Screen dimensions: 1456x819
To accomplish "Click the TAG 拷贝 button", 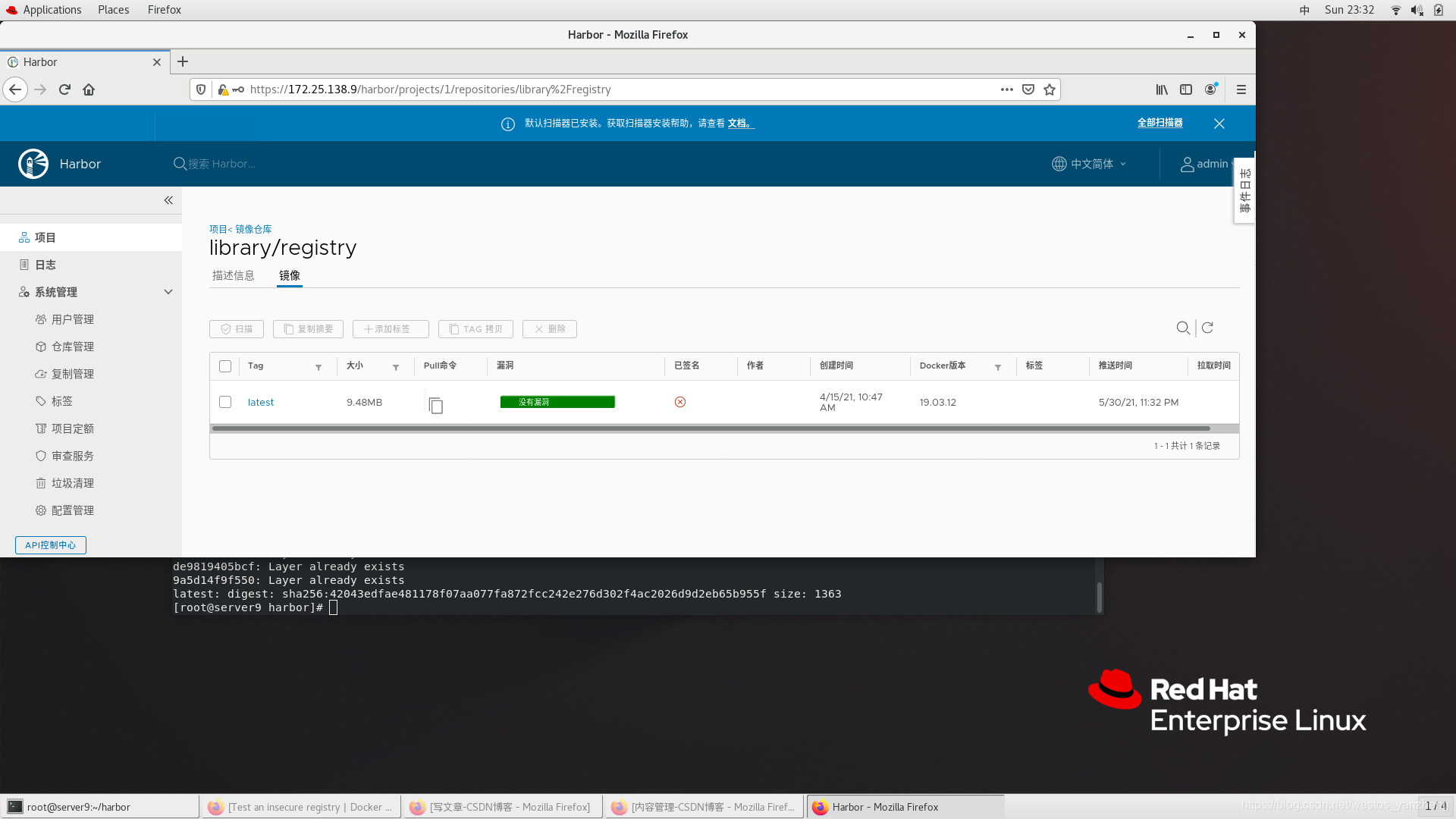I will tap(475, 329).
